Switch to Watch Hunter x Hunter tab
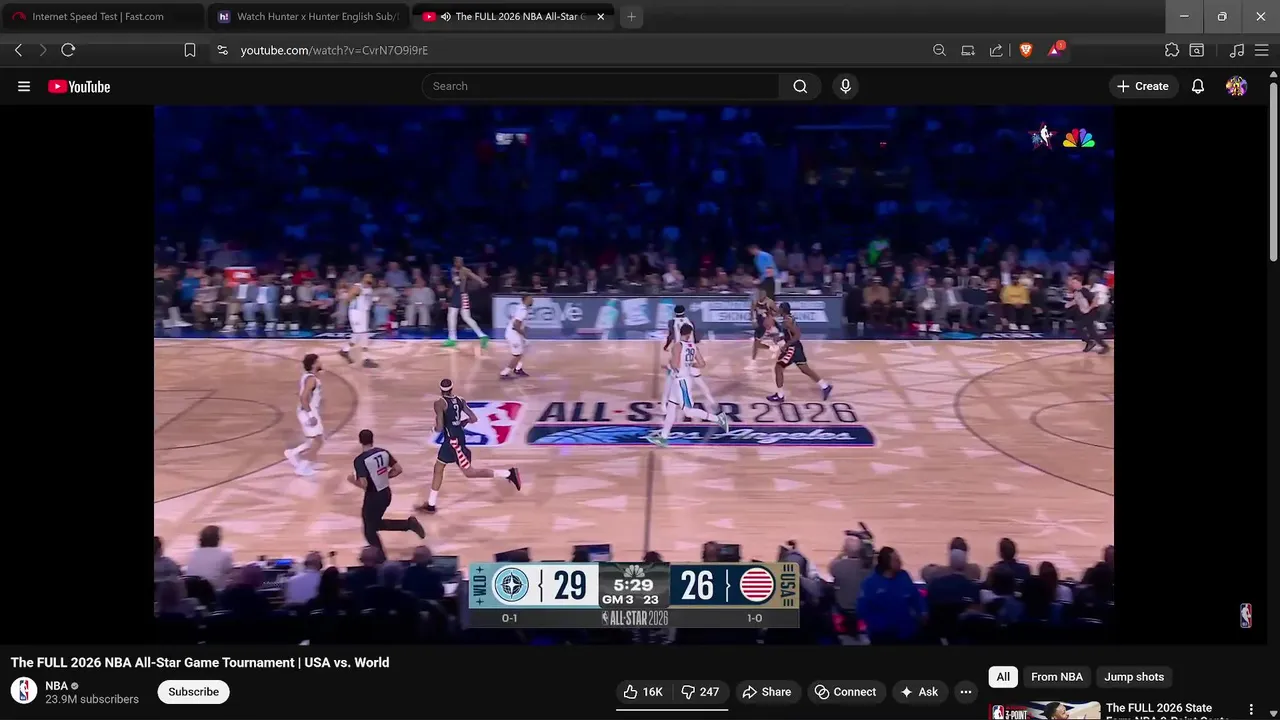 pyautogui.click(x=308, y=16)
